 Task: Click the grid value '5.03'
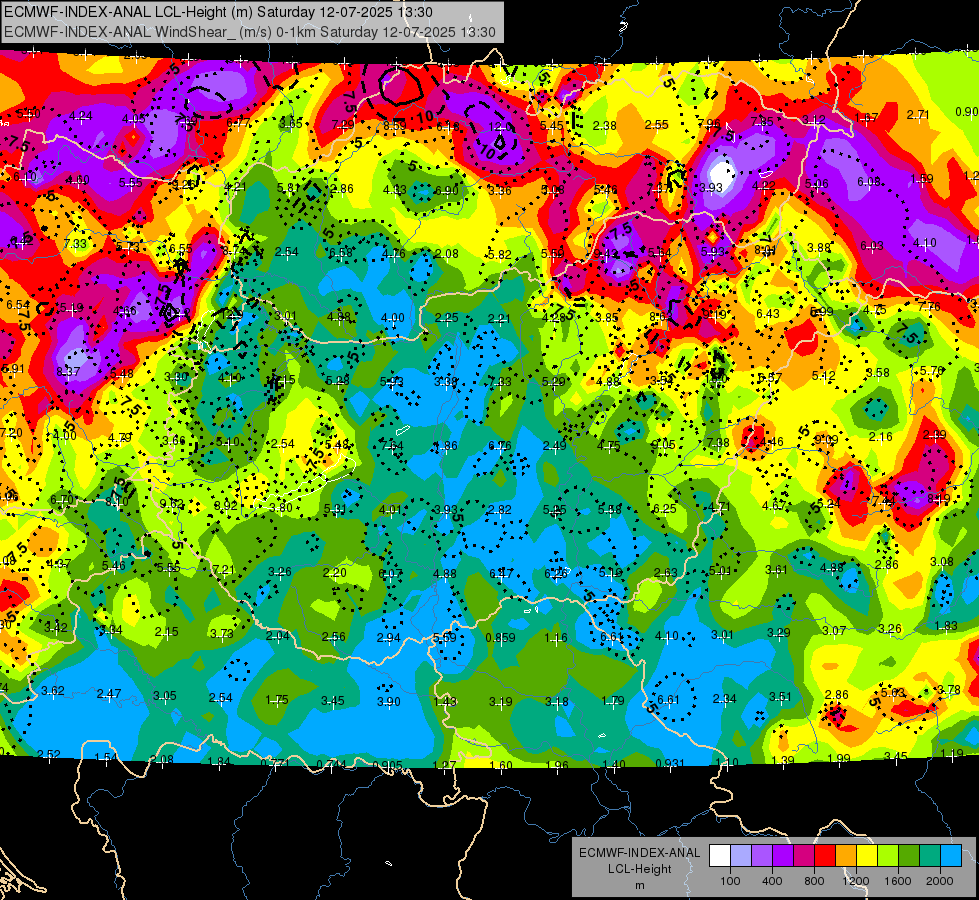pyautogui.click(x=893, y=692)
